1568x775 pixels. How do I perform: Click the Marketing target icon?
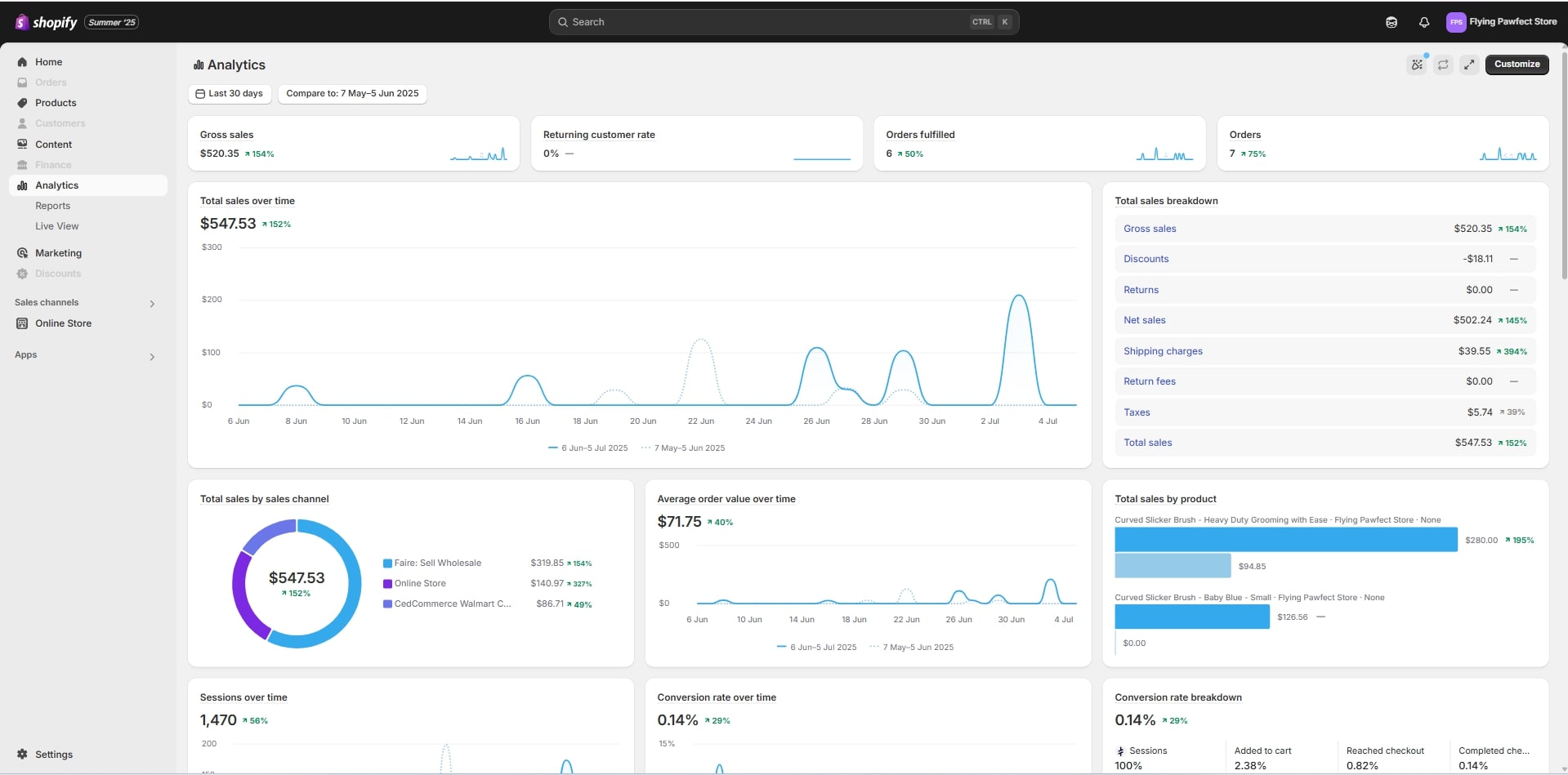click(x=22, y=253)
